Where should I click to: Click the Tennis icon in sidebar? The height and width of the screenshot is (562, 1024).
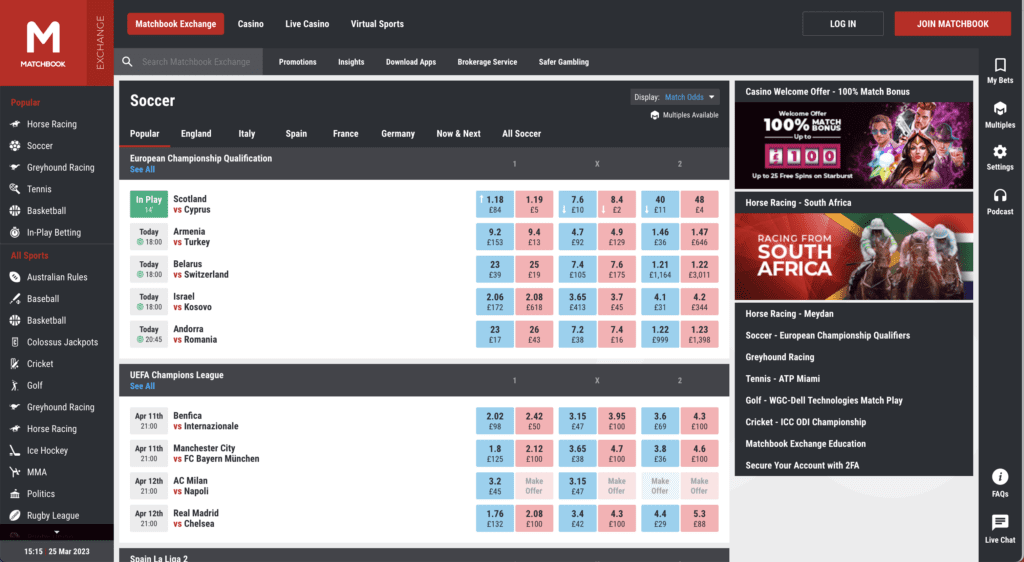15,189
